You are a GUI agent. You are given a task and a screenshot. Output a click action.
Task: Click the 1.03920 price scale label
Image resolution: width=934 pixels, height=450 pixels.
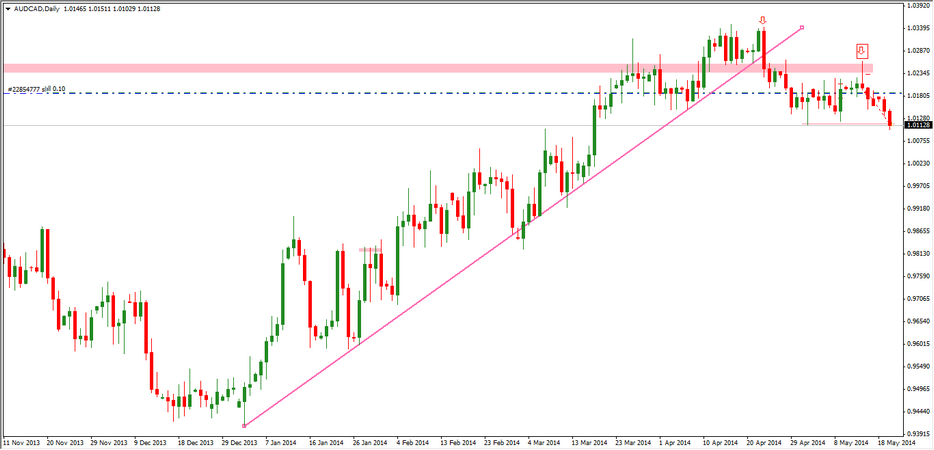tap(917, 6)
